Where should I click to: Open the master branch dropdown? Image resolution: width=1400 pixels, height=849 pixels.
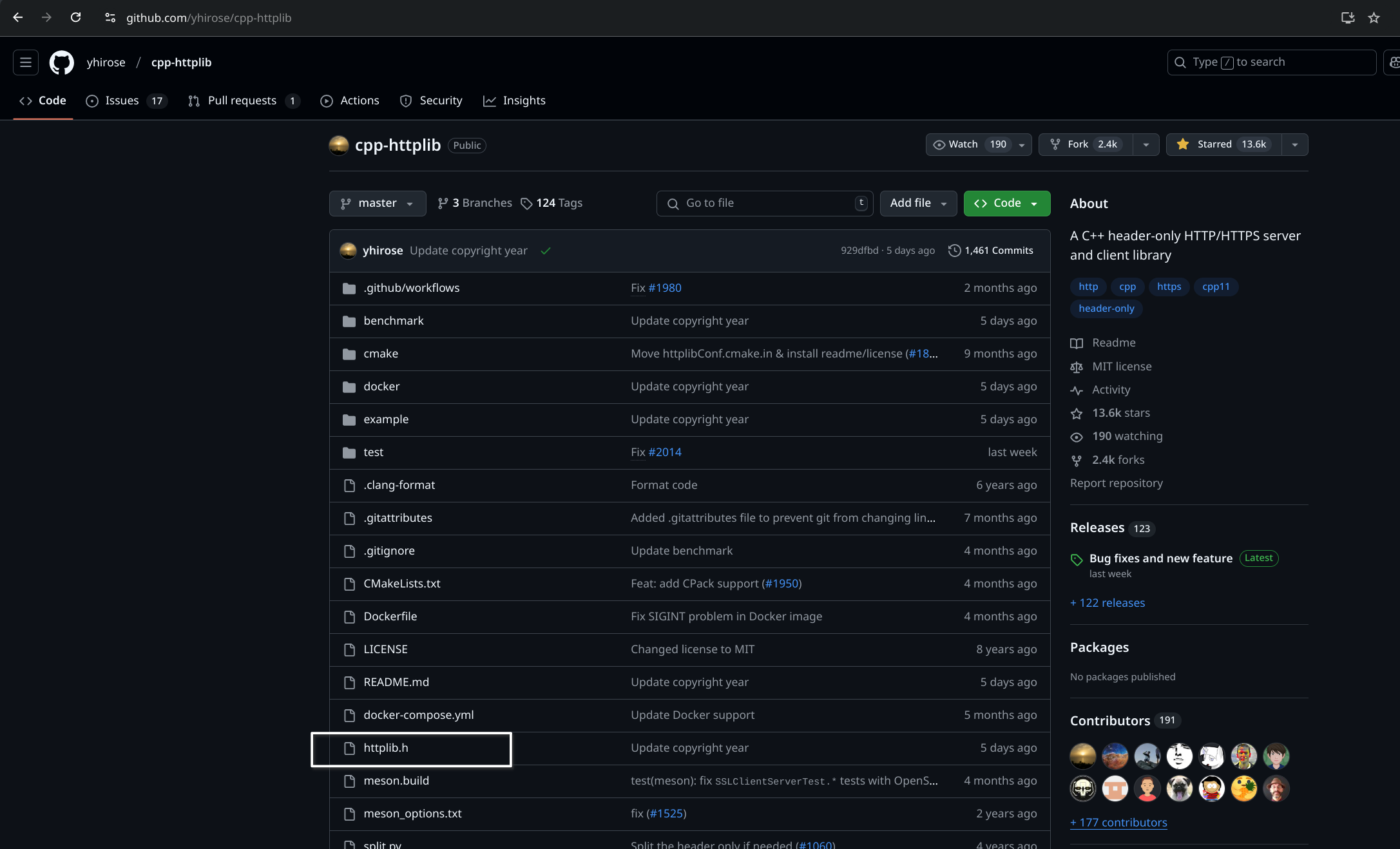377,204
